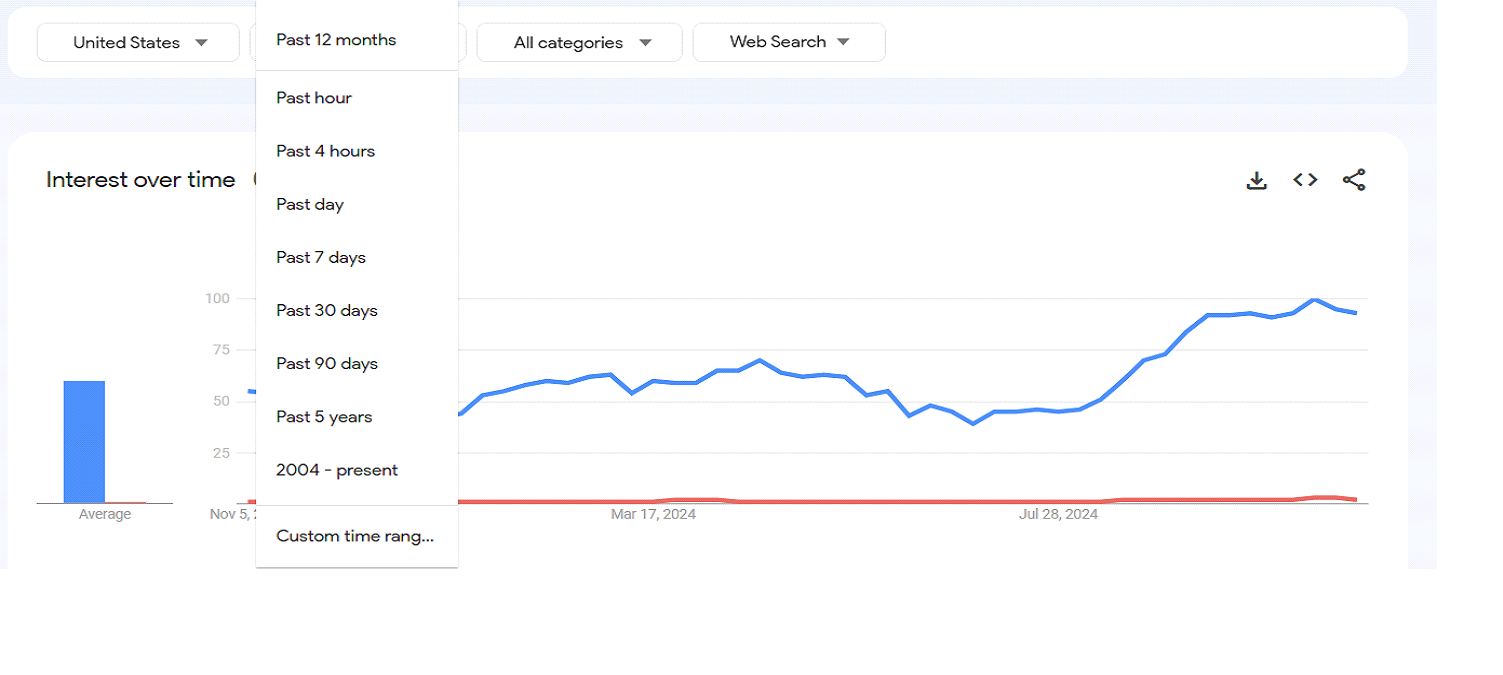Click the Jul 28, 2024 axis label

click(x=1058, y=514)
